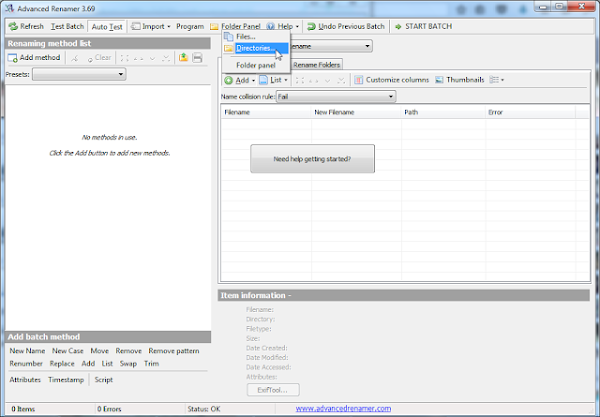Run Test Batch from the toolbar
The height and width of the screenshot is (417, 600).
point(67,26)
